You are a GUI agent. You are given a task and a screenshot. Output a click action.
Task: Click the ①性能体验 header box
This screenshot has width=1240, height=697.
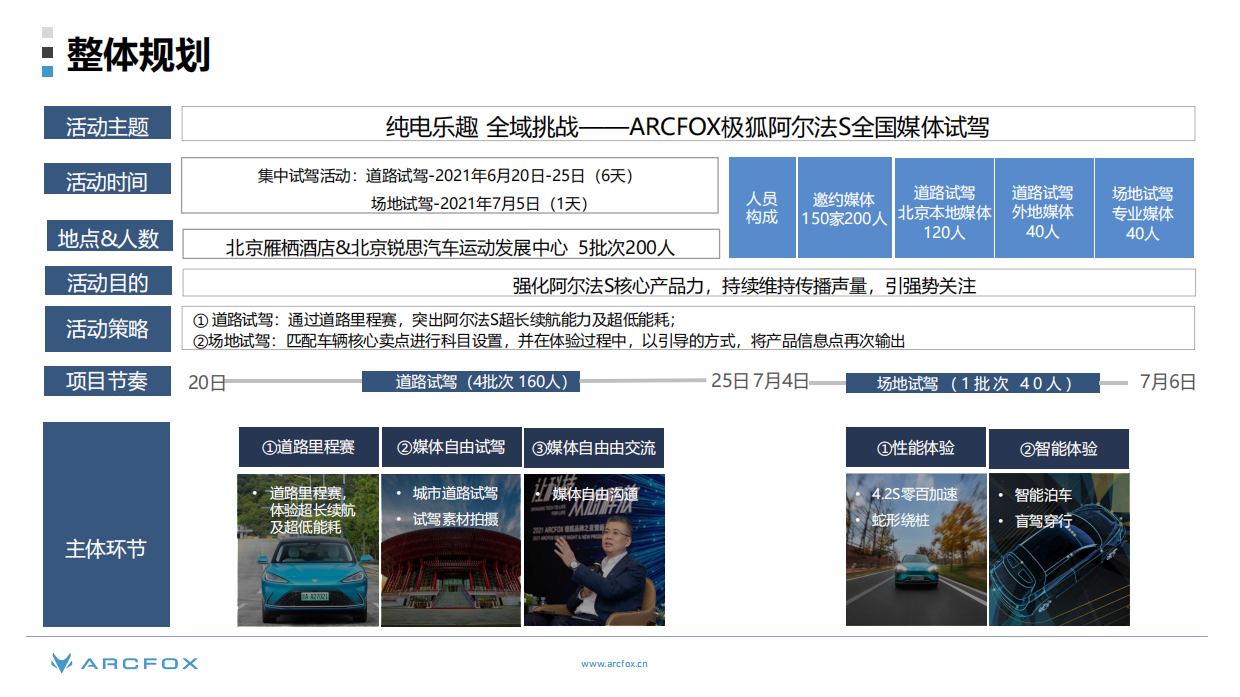tap(916, 447)
